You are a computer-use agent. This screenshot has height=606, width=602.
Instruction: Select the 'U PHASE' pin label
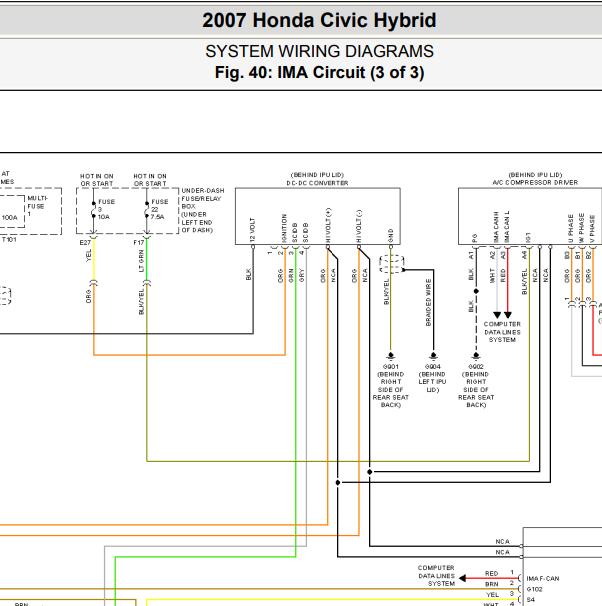[x=571, y=228]
